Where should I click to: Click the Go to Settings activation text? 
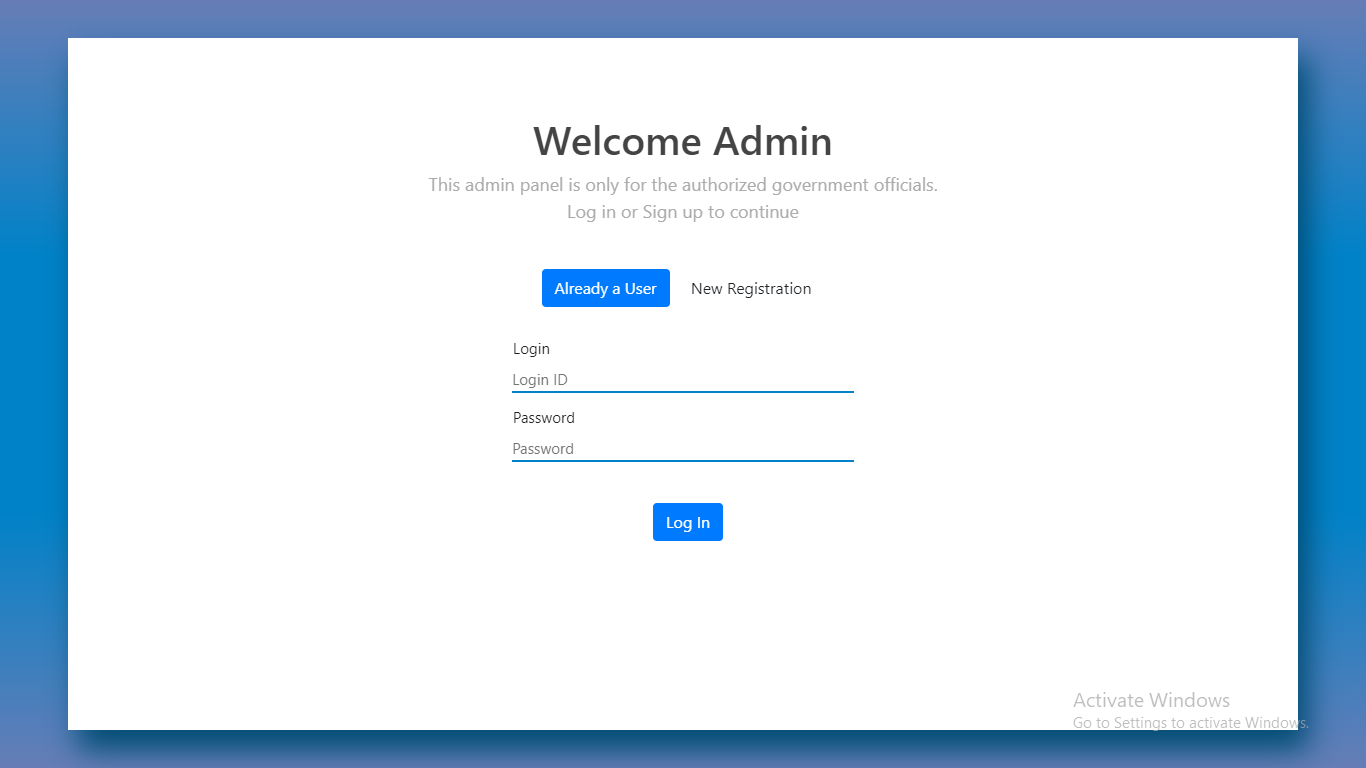coord(1190,722)
